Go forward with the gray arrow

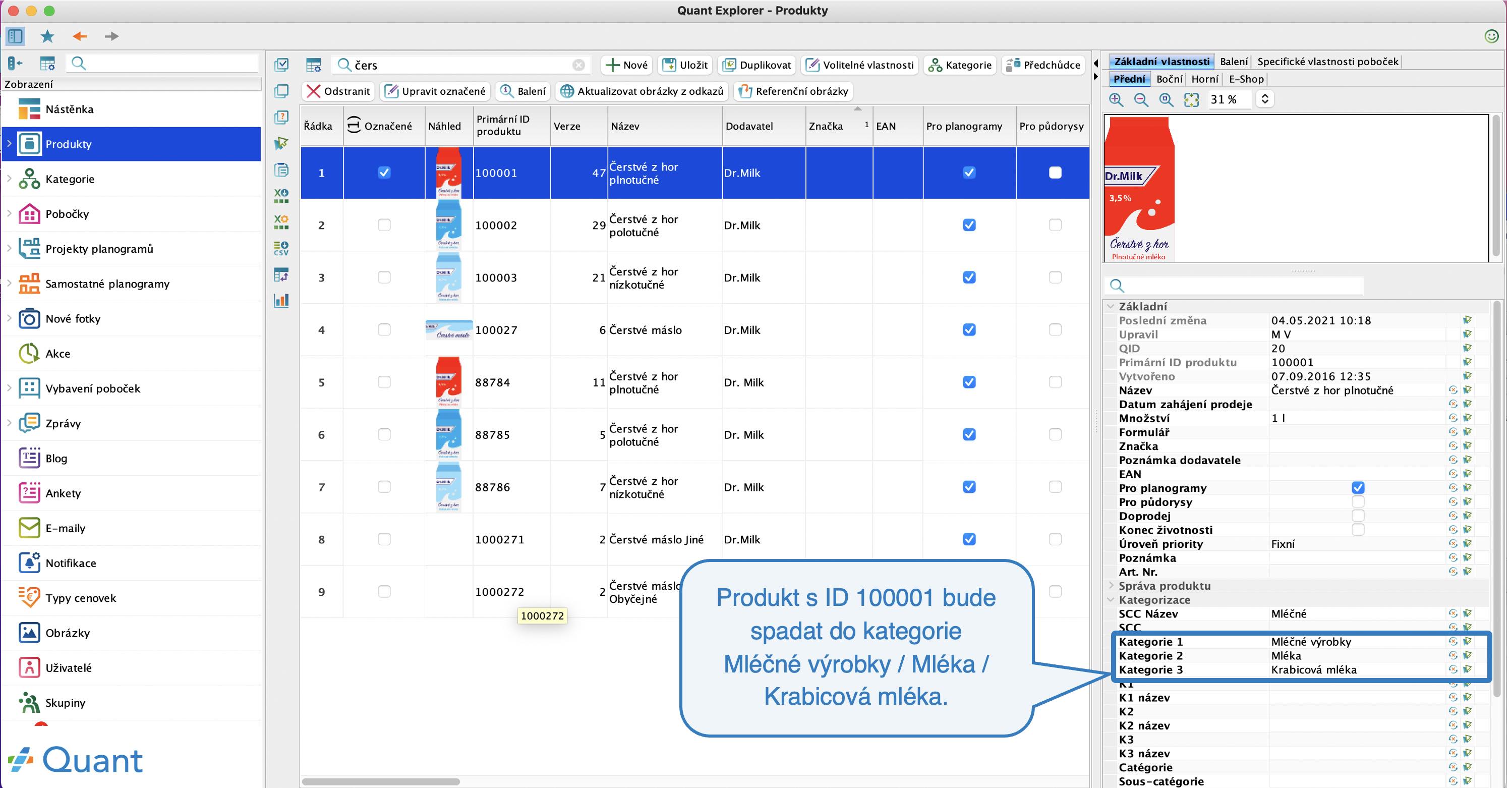coord(111,36)
